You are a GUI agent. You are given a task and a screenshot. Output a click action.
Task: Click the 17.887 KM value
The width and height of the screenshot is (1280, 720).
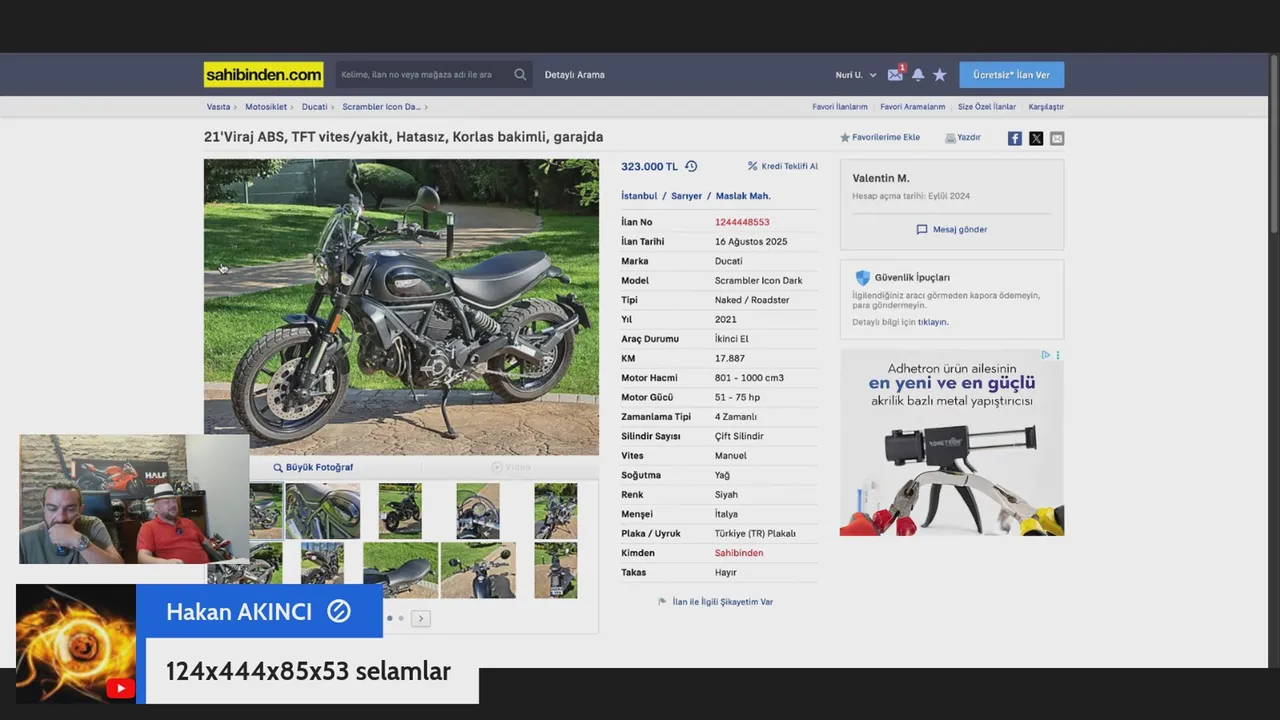(730, 358)
